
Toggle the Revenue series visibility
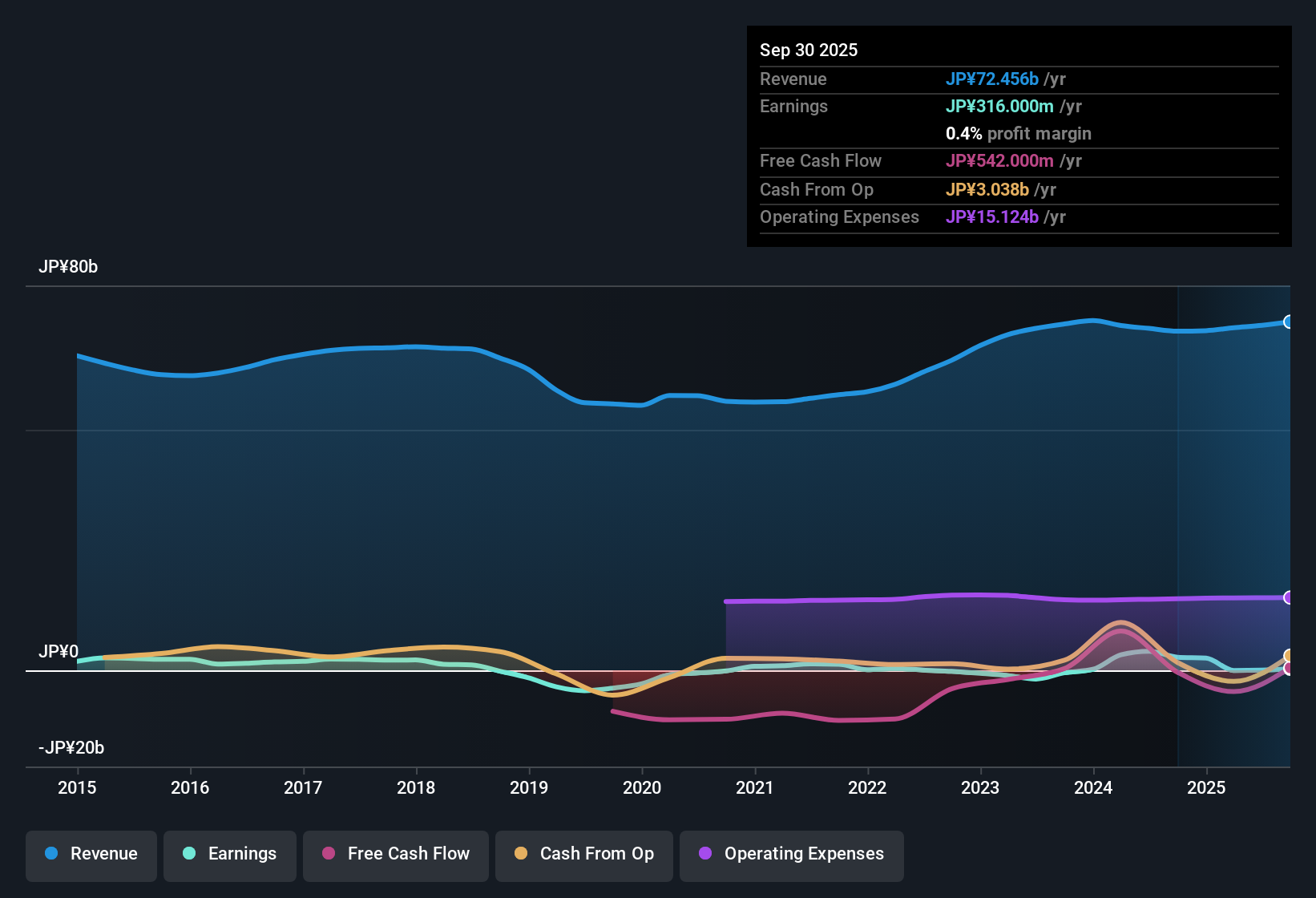click(91, 854)
